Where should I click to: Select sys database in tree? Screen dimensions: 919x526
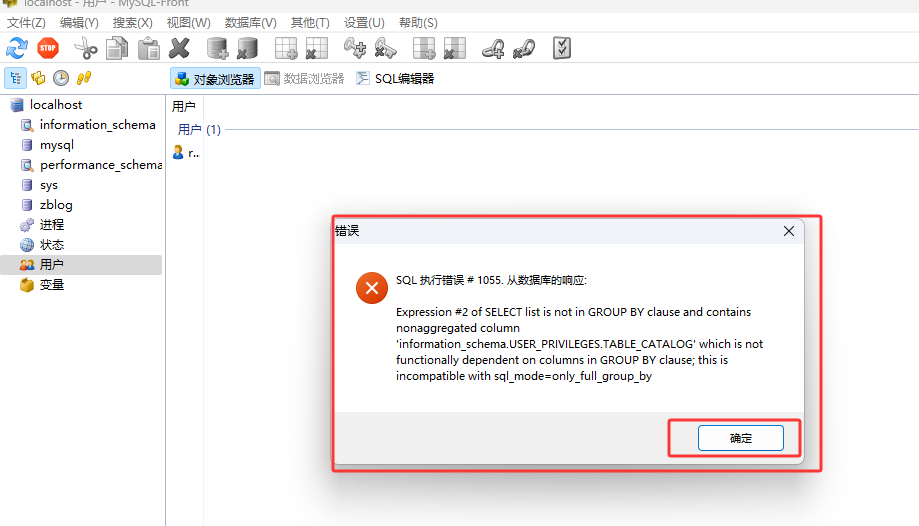coord(49,185)
